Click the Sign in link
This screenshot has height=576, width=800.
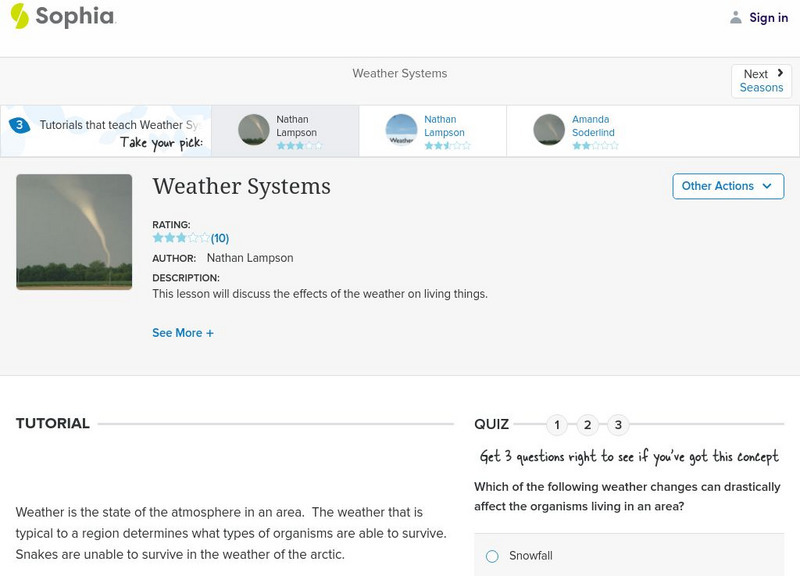(767, 17)
